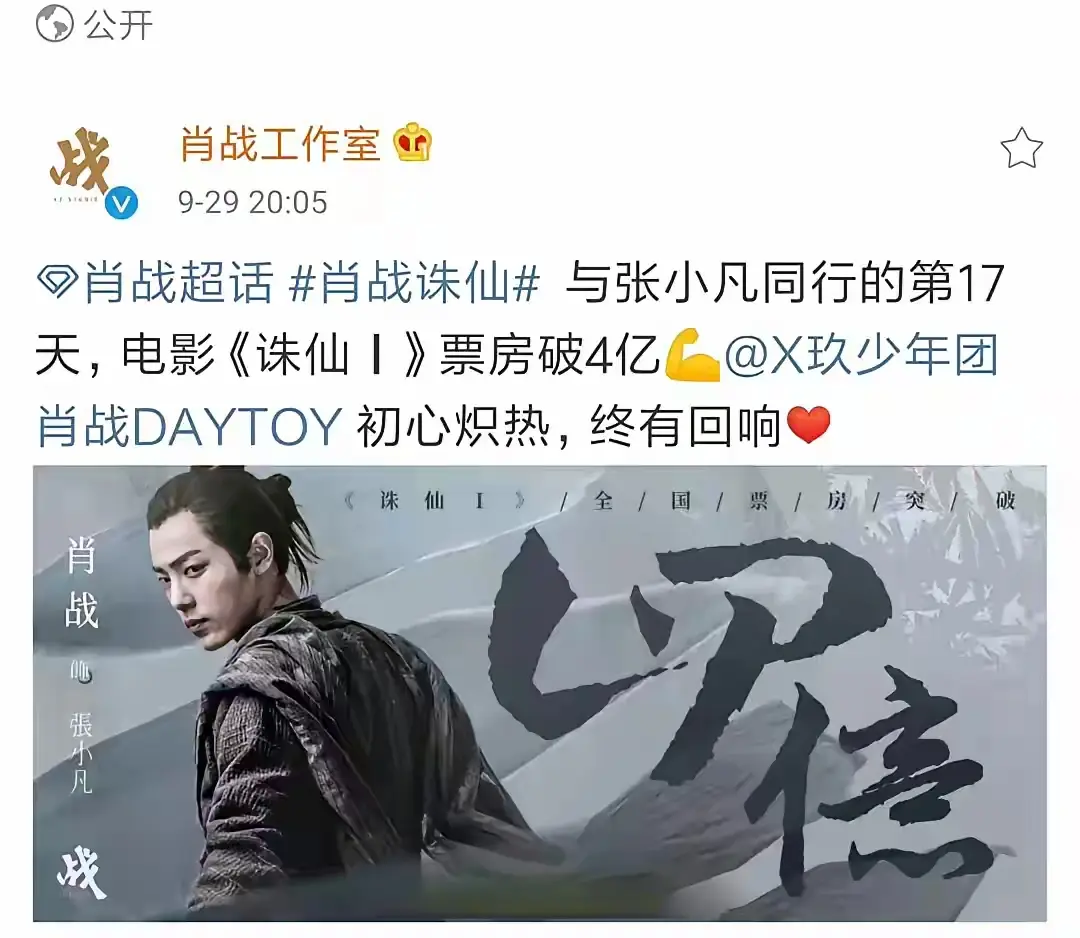Click the globe public-visibility icon
The image size is (1080, 938).
[x=54, y=23]
